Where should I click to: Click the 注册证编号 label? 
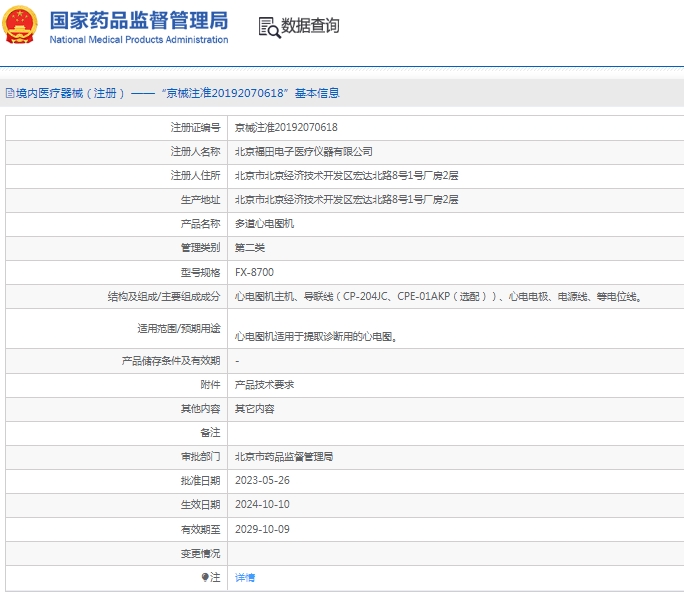195,127
